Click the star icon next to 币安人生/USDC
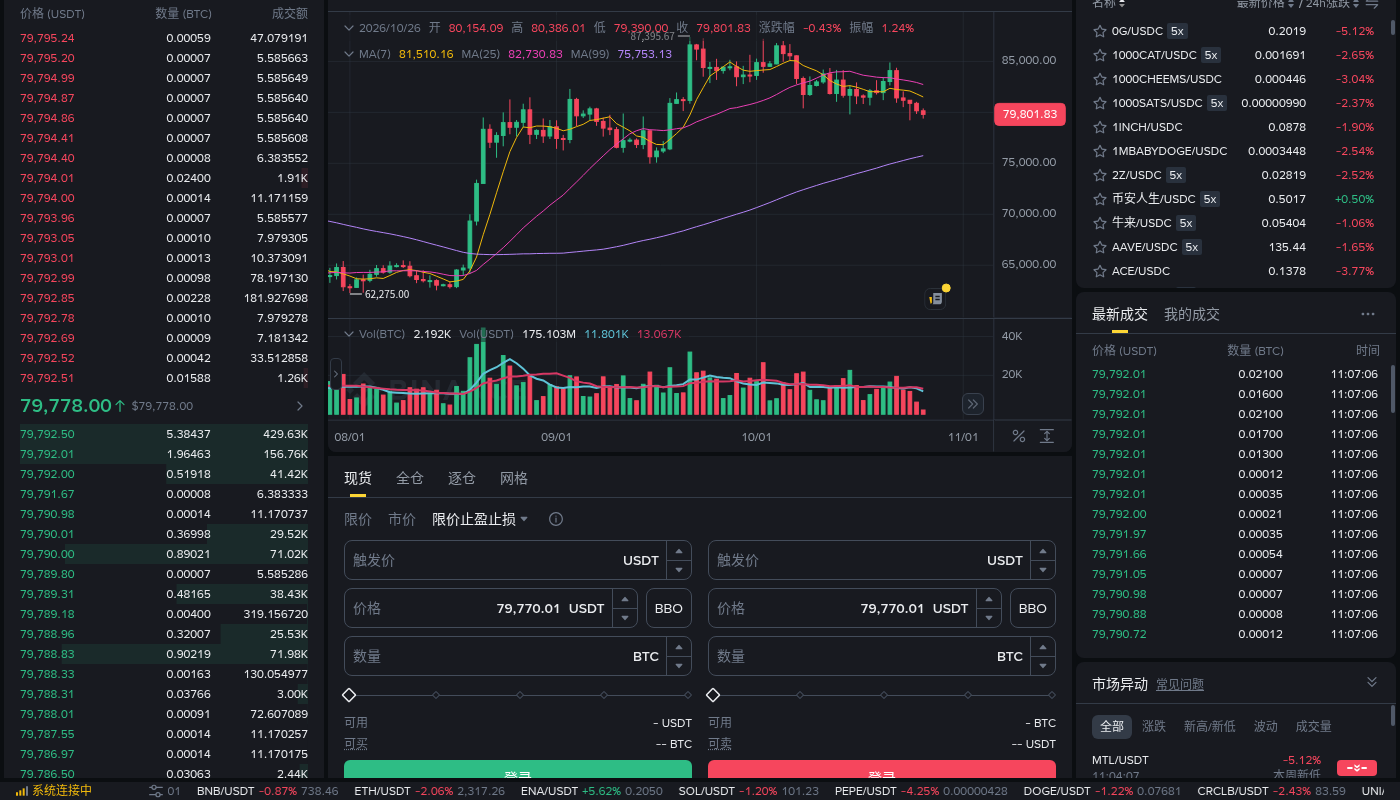Screen dimensions: 1400x800 click(1099, 199)
